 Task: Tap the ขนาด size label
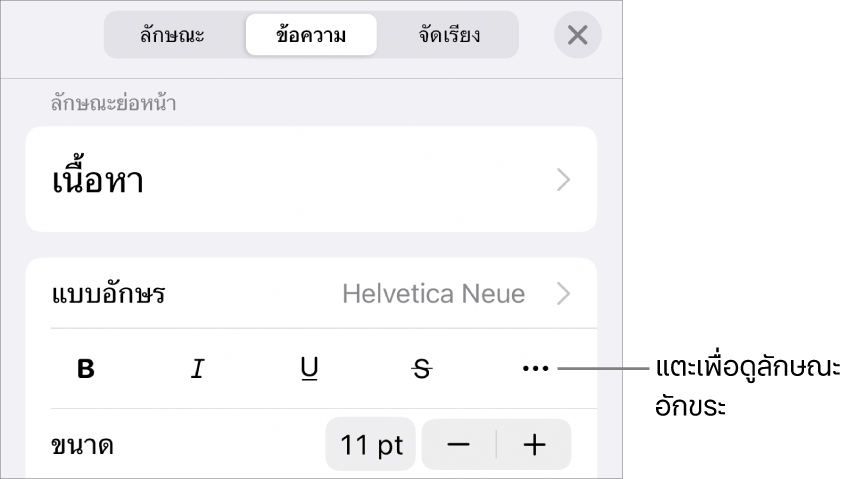82,446
